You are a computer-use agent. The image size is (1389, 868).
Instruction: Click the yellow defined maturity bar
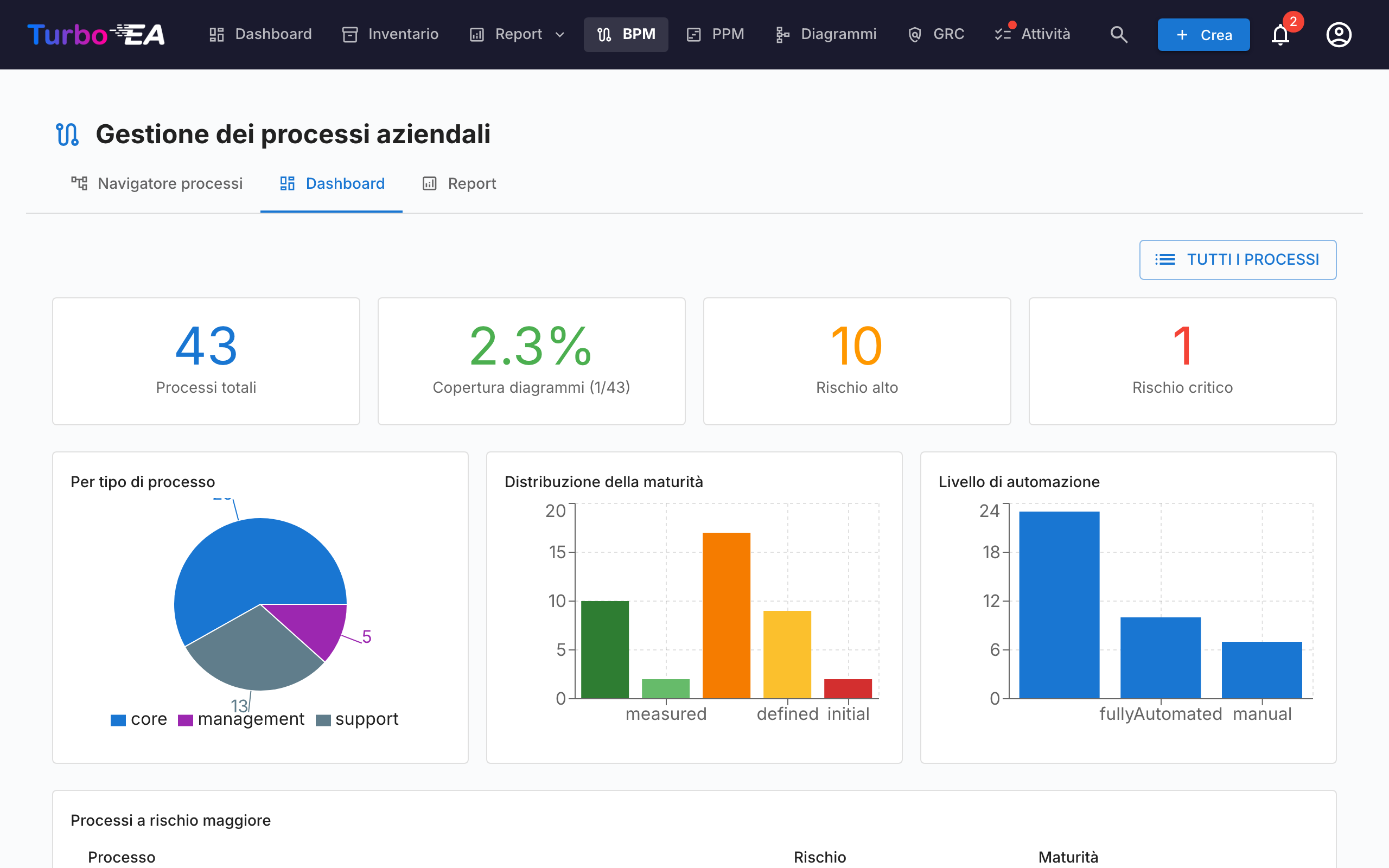787,654
